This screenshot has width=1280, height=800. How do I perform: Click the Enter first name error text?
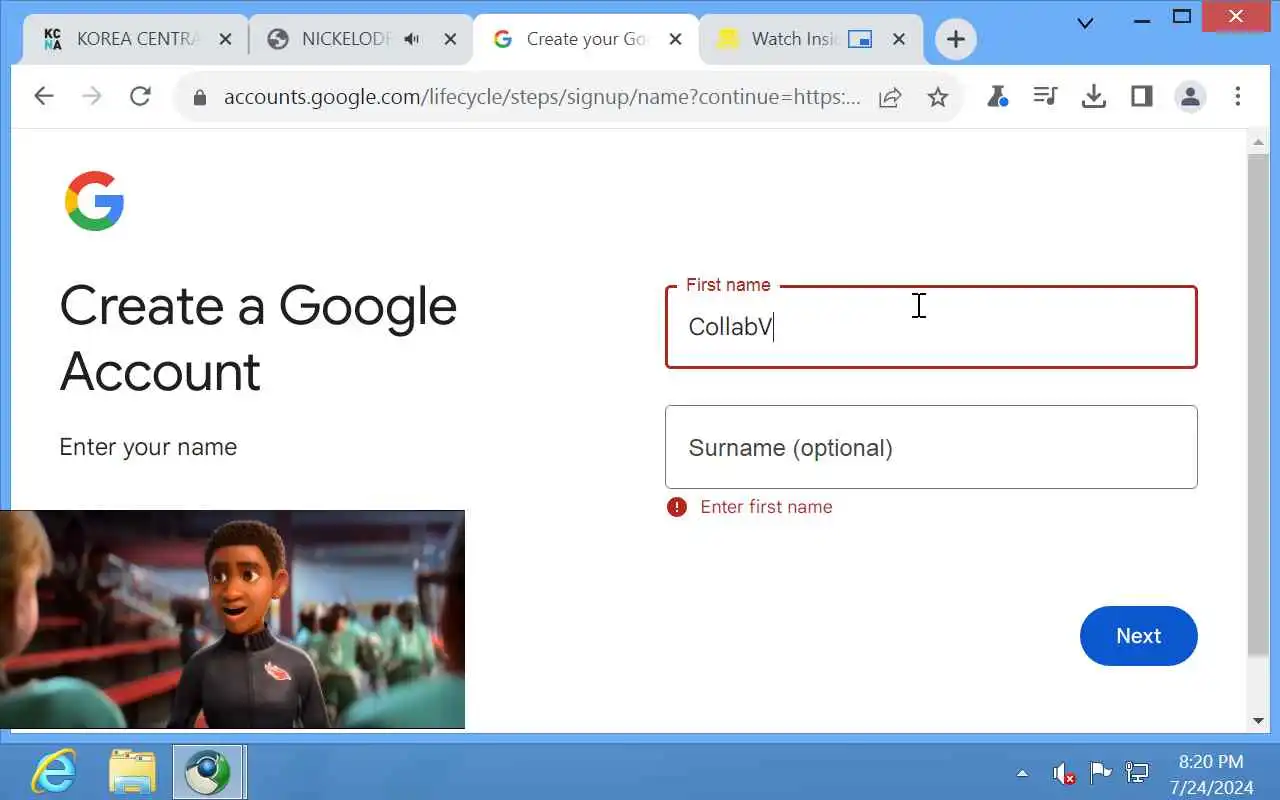tap(766, 507)
